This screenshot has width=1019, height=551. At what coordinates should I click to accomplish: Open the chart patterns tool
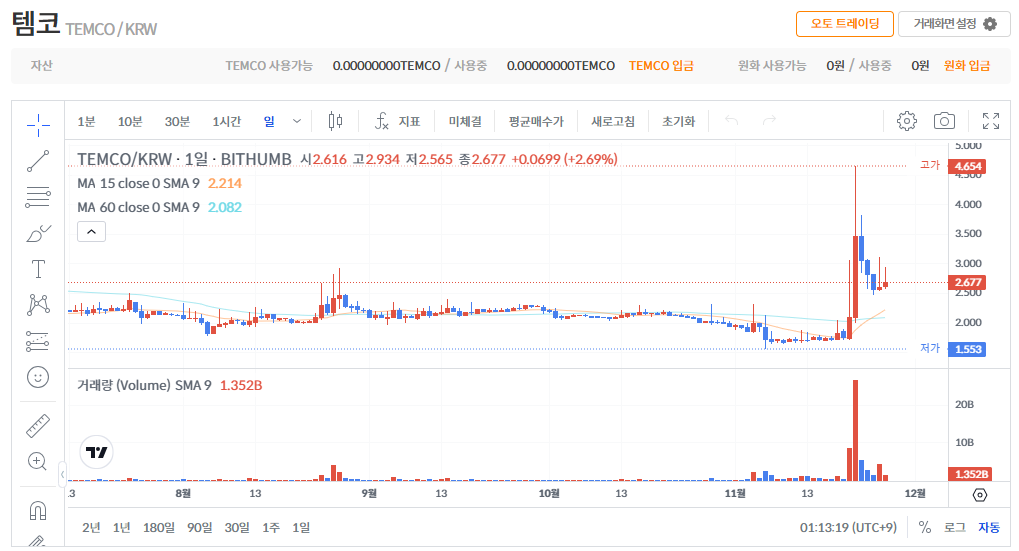pos(38,305)
